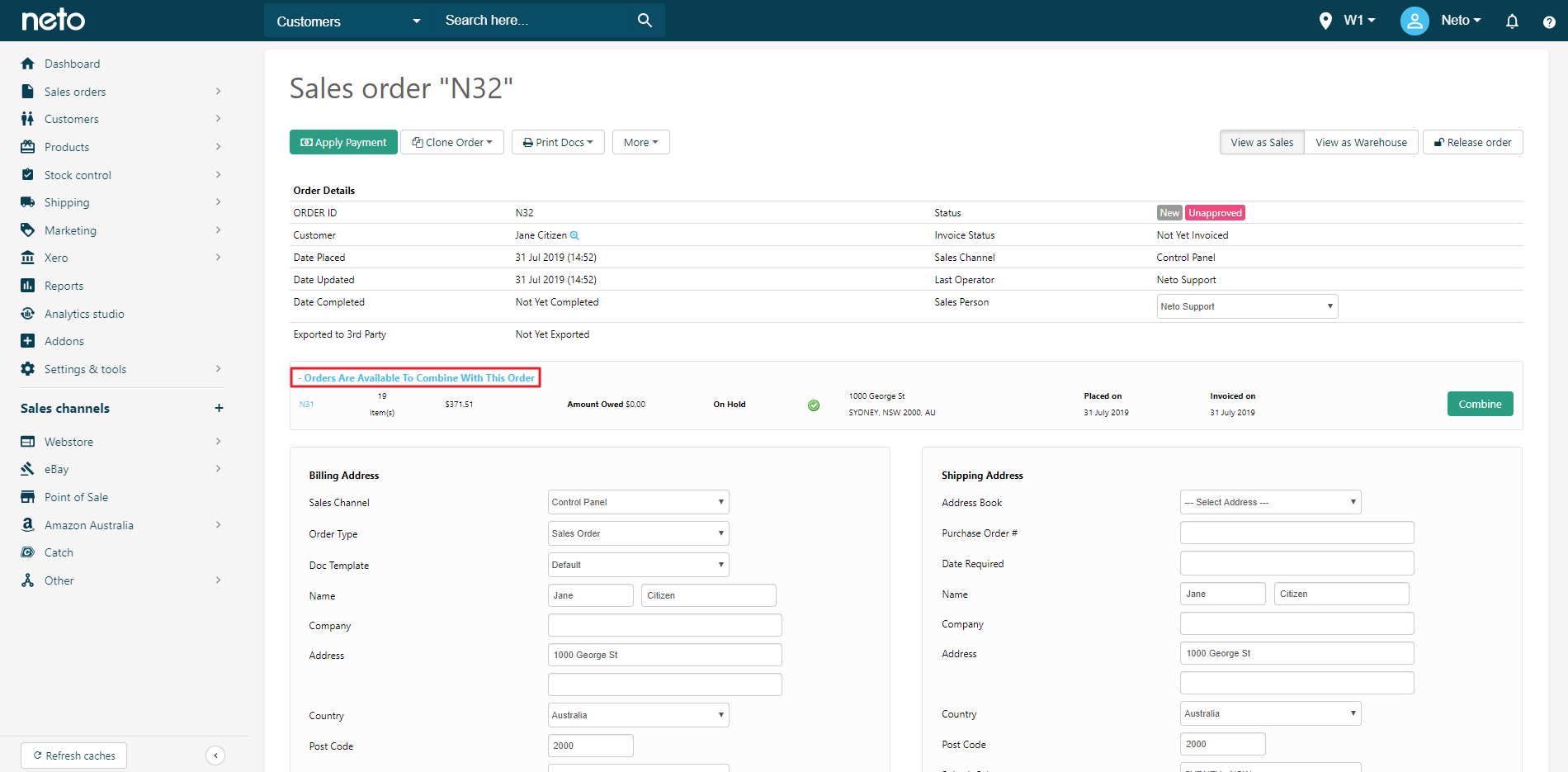Click Stock control clipboard icon
Screen dimensions: 1568x772
click(28, 175)
